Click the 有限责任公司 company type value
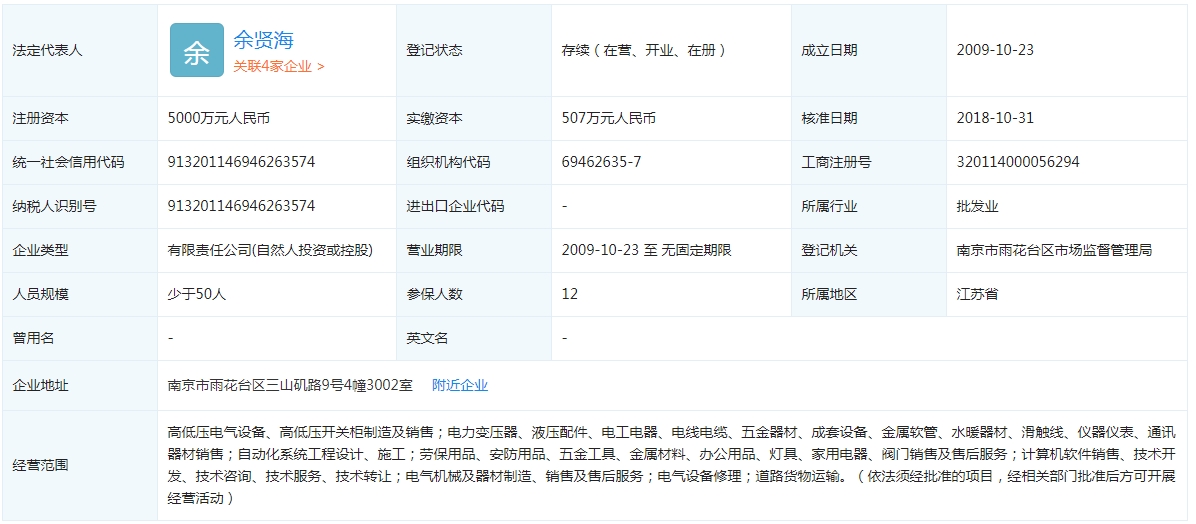 pos(269,250)
